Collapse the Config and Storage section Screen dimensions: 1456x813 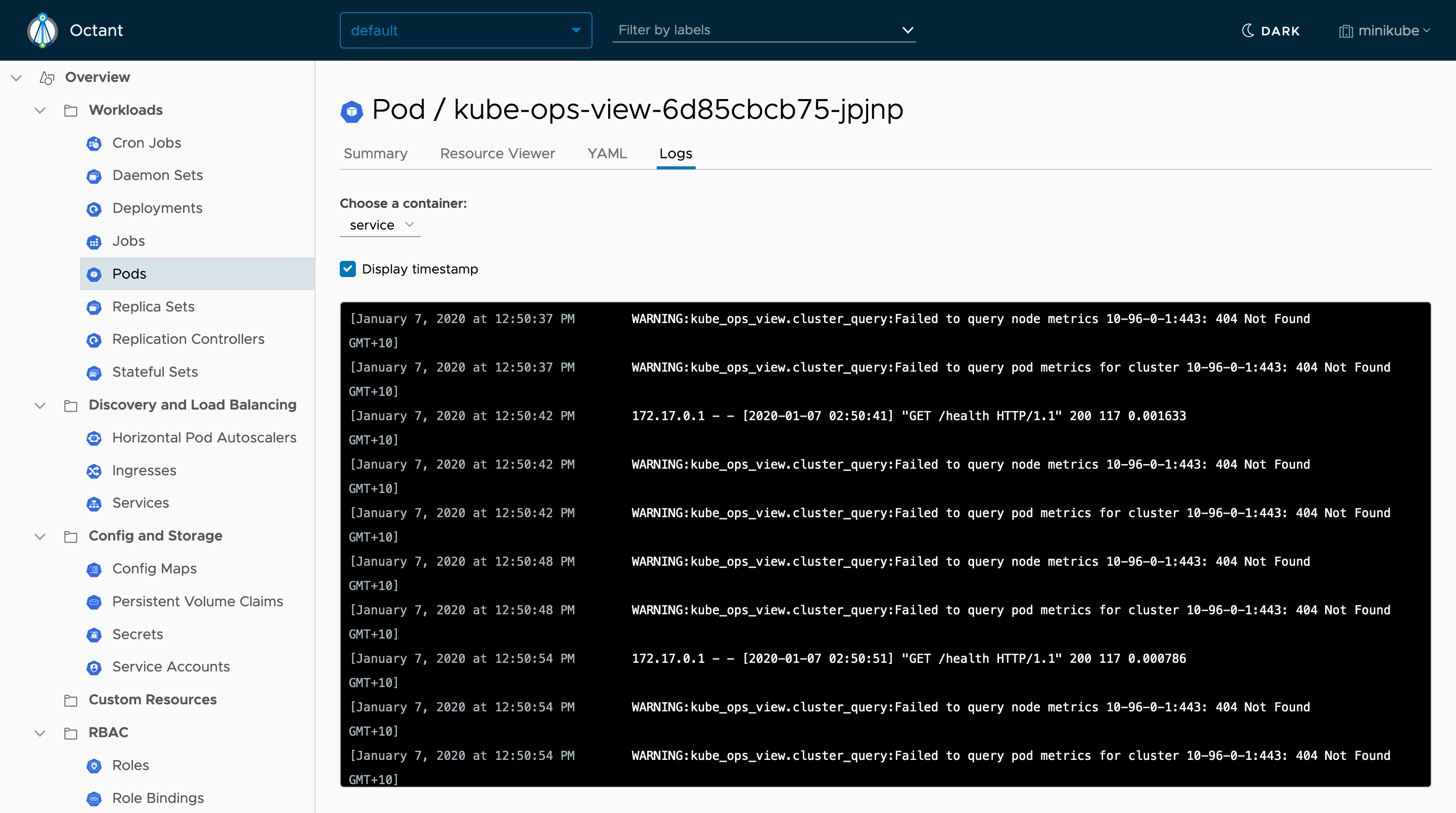click(x=39, y=536)
